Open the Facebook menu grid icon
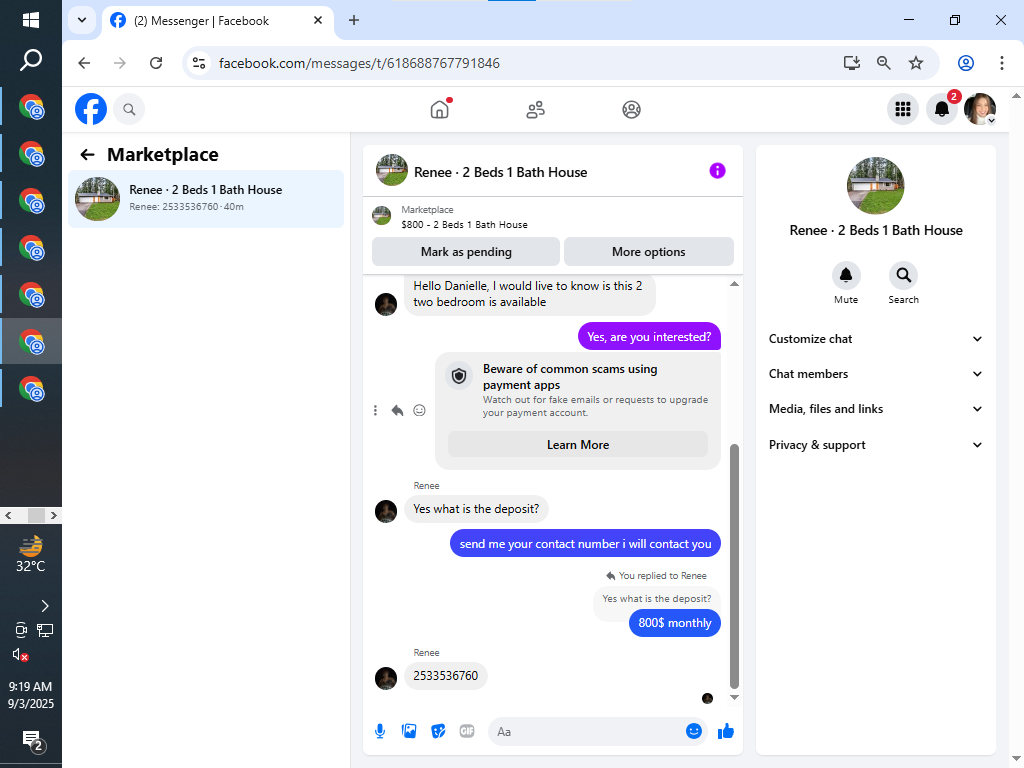The height and width of the screenshot is (768, 1024). (x=903, y=109)
